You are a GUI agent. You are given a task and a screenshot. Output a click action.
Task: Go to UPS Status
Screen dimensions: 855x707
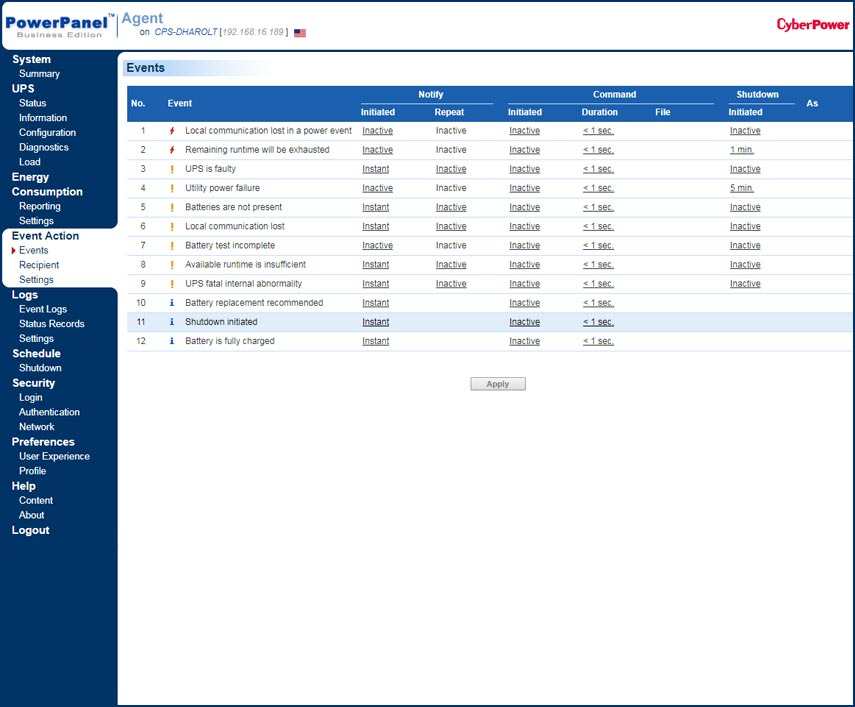[x=33, y=103]
